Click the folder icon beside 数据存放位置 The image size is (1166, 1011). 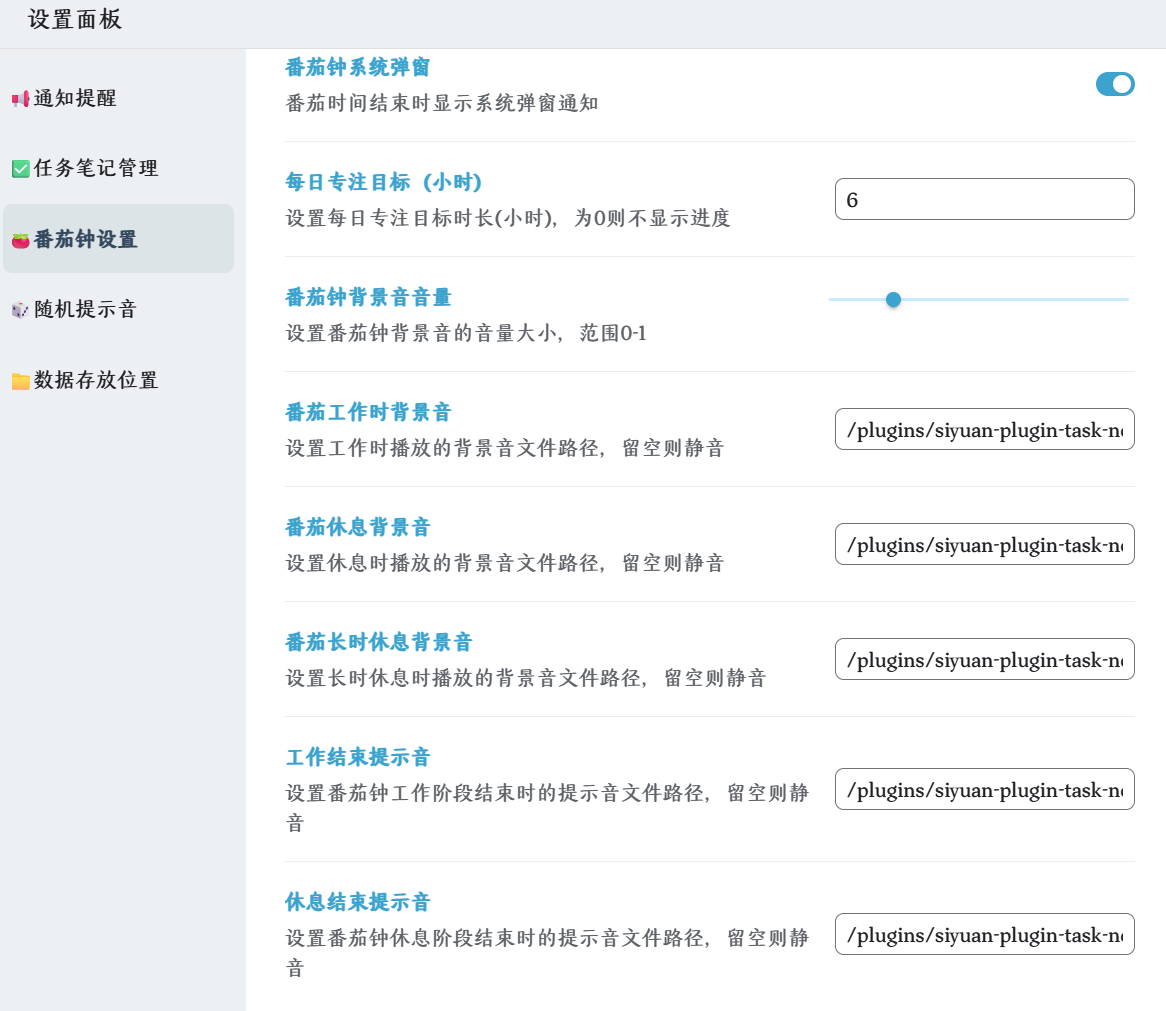coord(20,381)
